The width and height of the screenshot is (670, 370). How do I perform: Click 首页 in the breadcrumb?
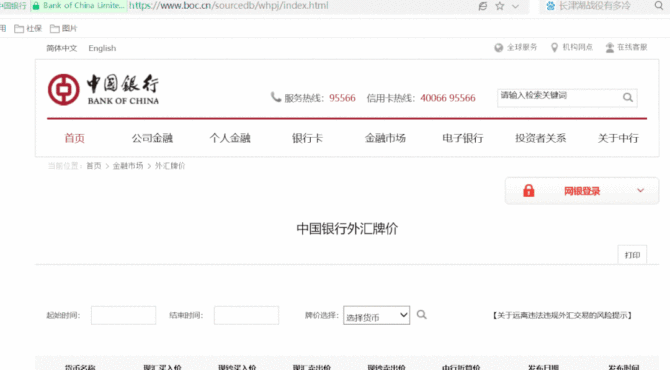coord(94,166)
